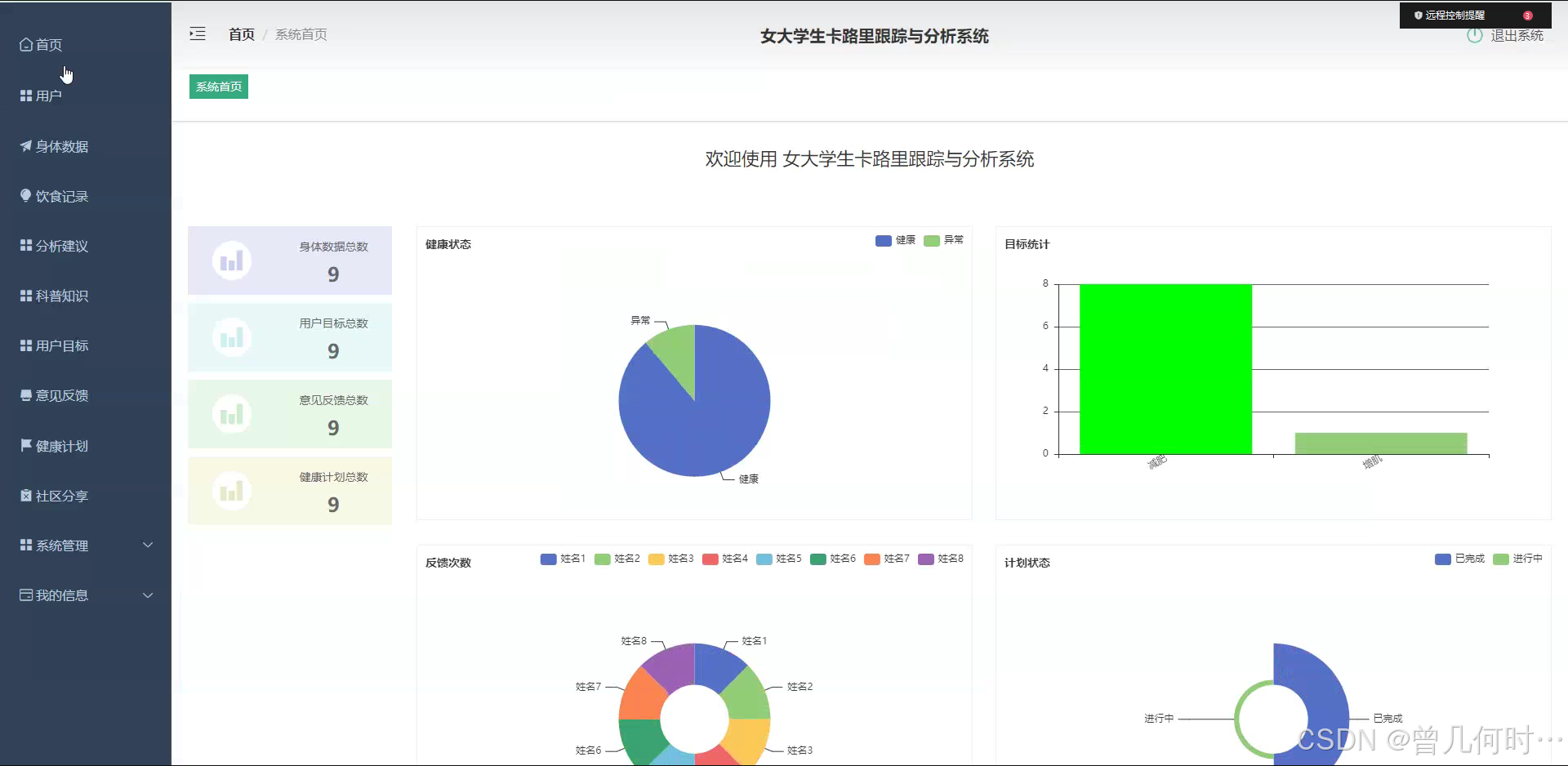
Task: Click the red notification badge in 远程控制提醒
Action: click(x=1527, y=16)
